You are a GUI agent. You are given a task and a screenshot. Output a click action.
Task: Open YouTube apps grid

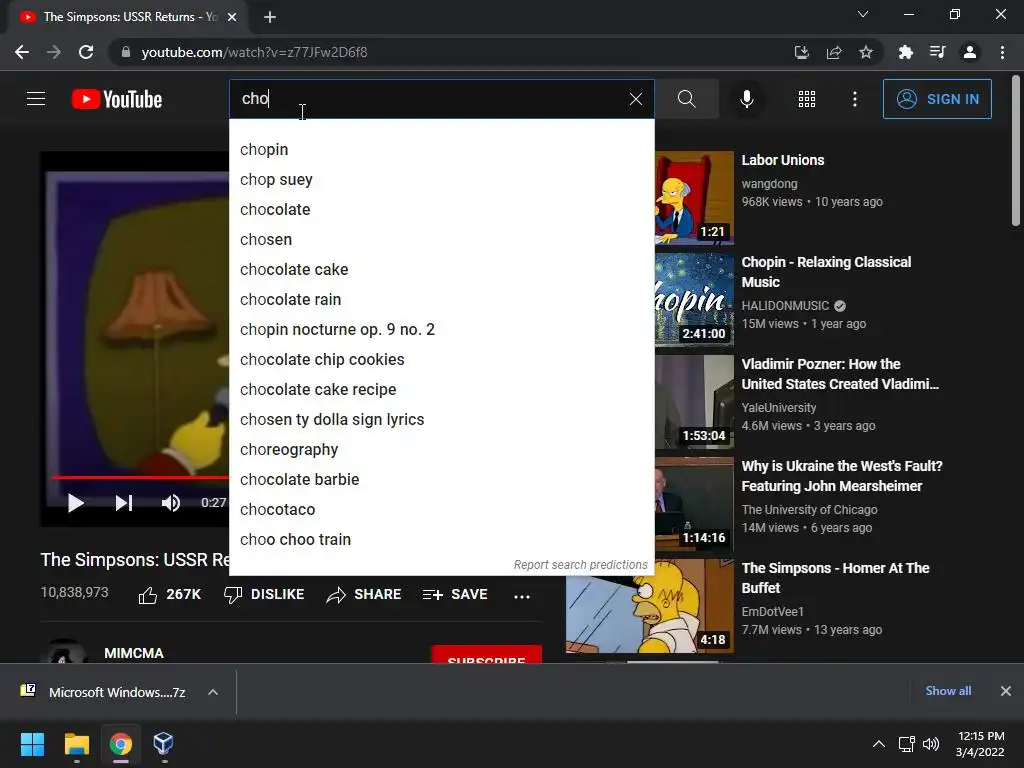click(807, 99)
